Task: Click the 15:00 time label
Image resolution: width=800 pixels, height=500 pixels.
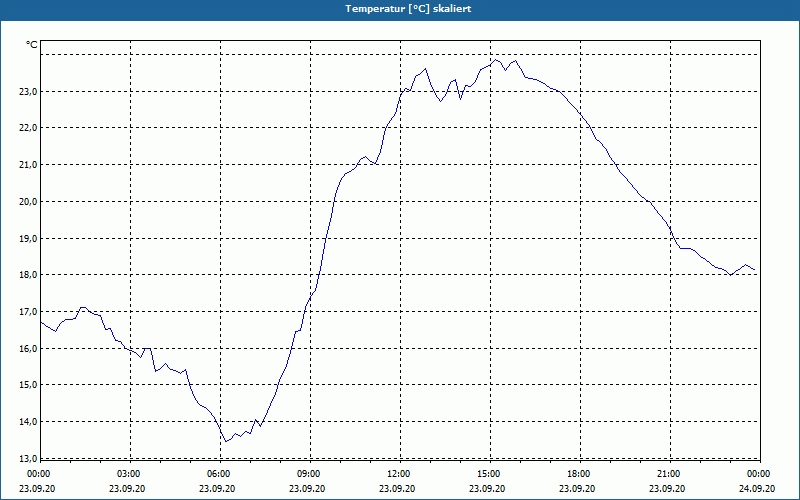Action: click(488, 474)
